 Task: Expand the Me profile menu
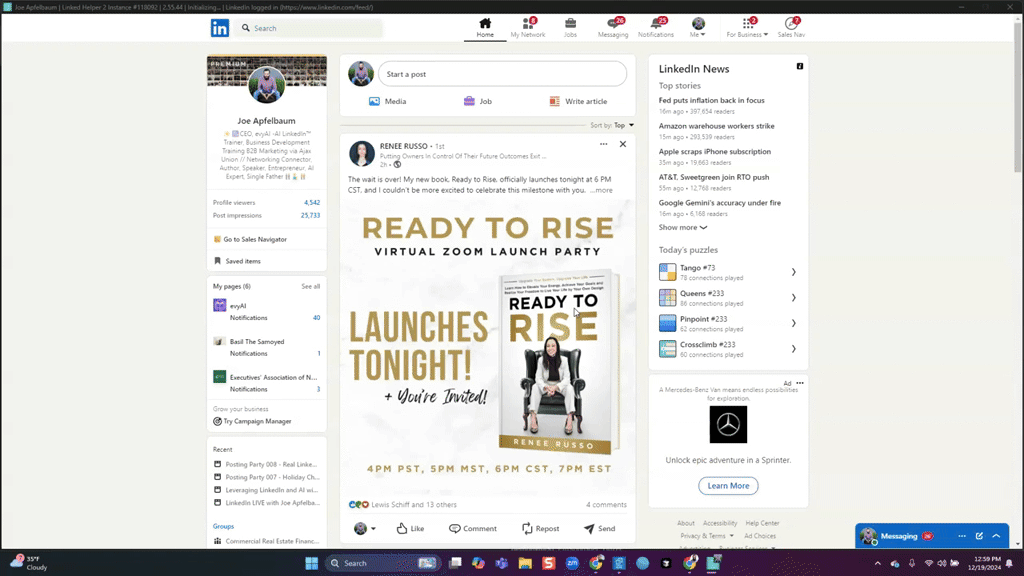click(x=698, y=27)
